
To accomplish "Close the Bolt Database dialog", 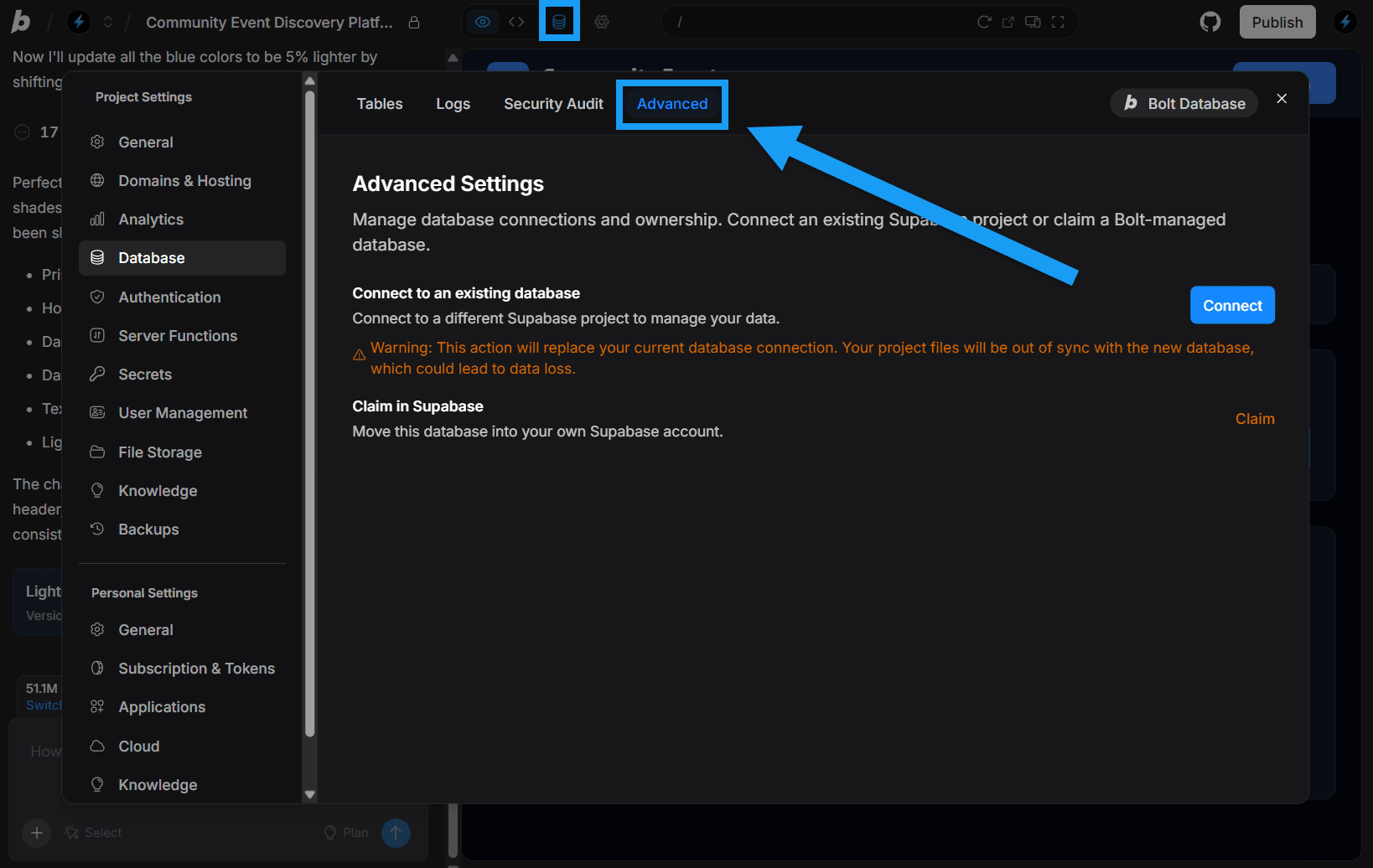I will click(1282, 98).
